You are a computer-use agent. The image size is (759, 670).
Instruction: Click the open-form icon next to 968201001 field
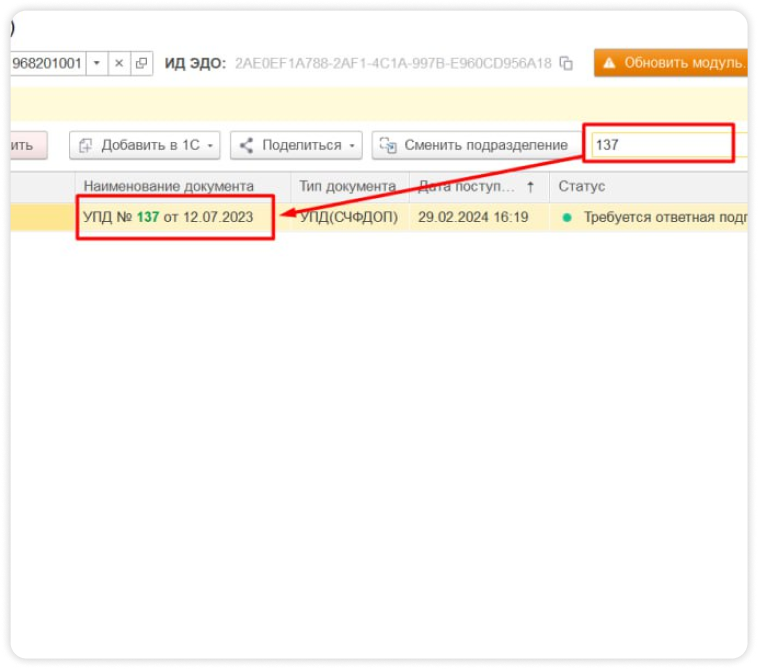[141, 63]
